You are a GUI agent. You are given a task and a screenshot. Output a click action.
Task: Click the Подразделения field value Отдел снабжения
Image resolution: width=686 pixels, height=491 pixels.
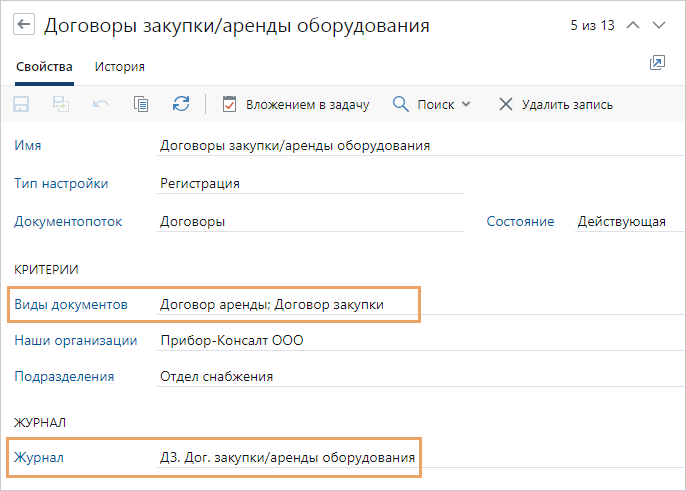pos(216,377)
